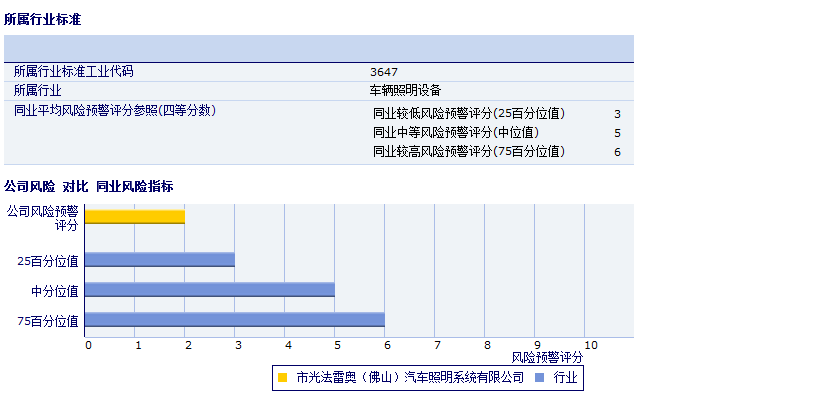The height and width of the screenshot is (401, 837).
Task: Click the 10 tick on the x-axis
Action: 590,345
